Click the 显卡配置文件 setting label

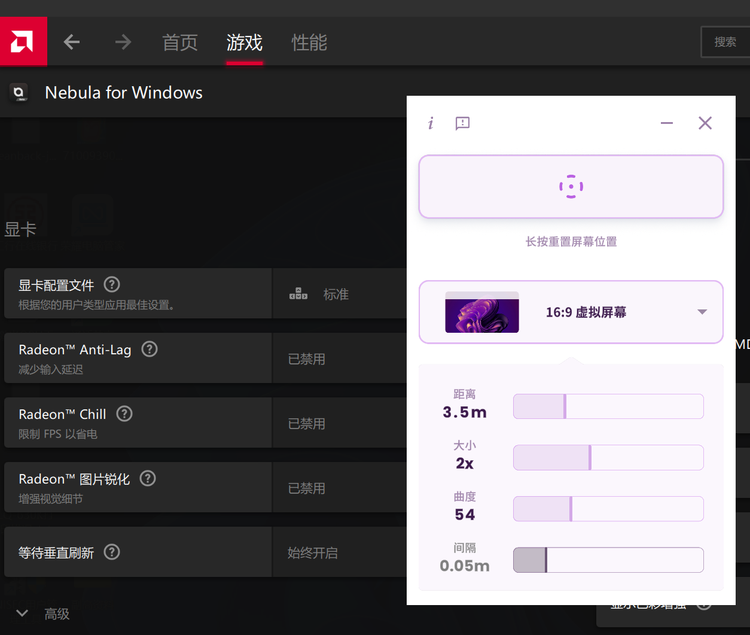pos(56,285)
